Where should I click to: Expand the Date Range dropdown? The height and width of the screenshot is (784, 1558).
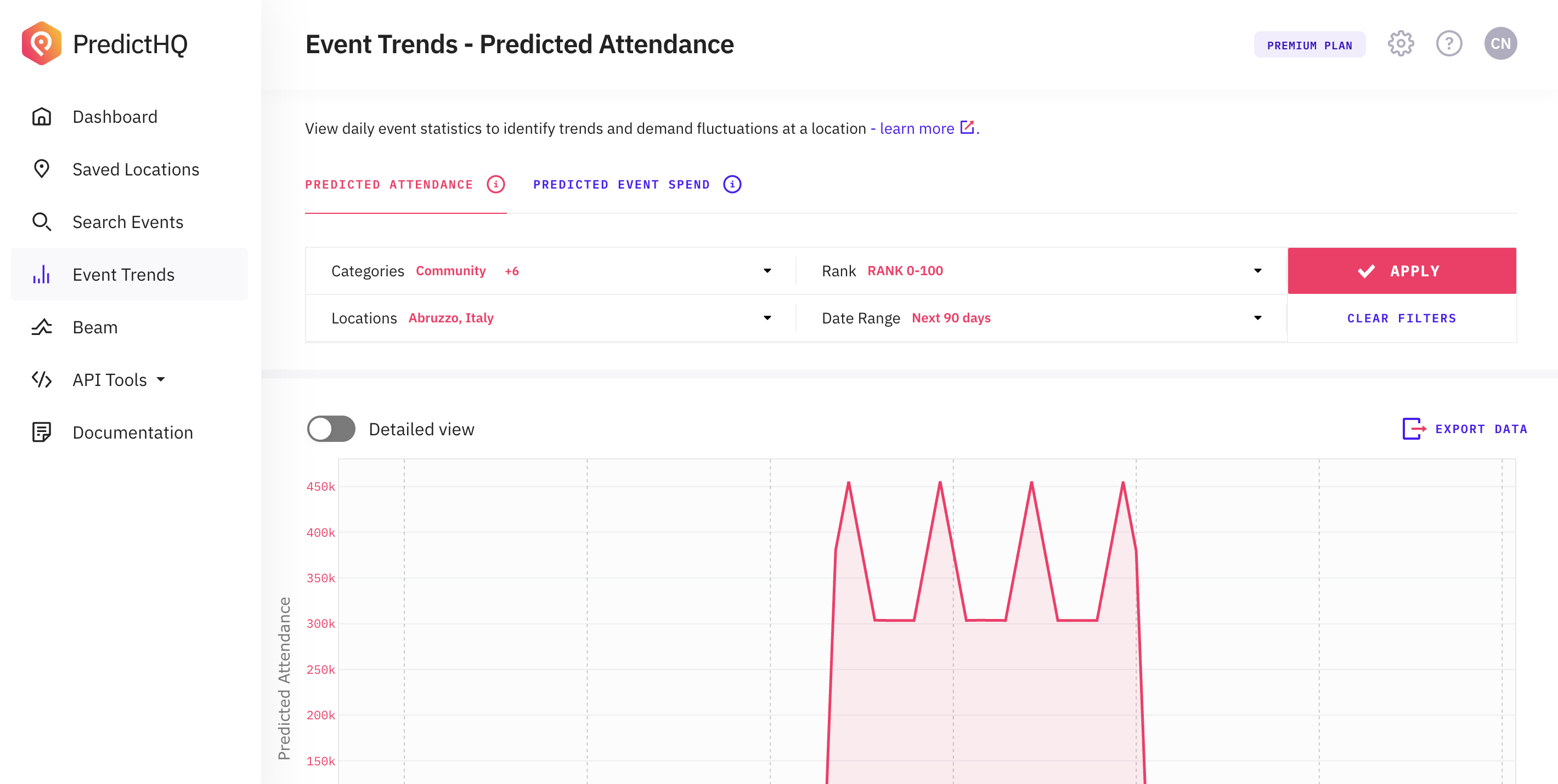click(x=1257, y=318)
